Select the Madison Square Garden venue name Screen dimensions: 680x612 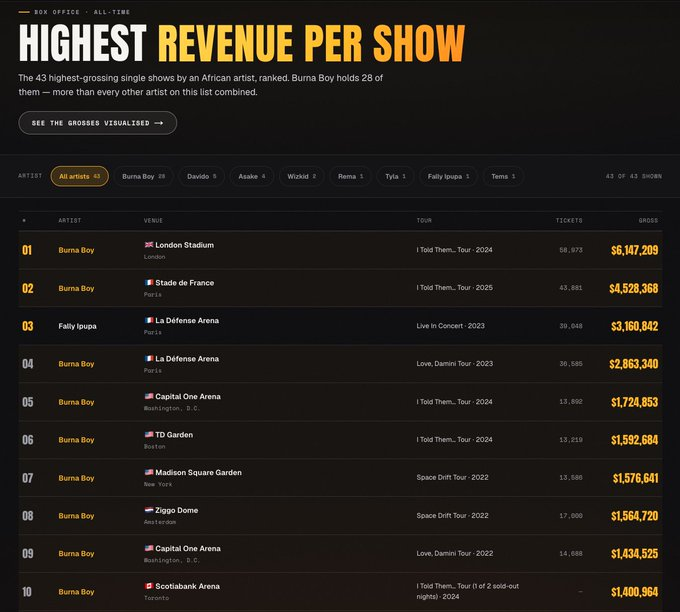pyautogui.click(x=198, y=472)
